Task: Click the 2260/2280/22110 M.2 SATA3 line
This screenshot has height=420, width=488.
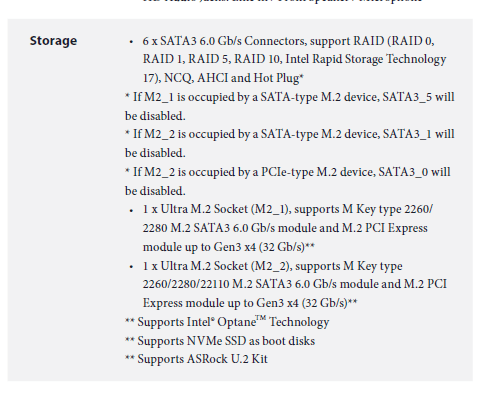Action: [x=295, y=284]
